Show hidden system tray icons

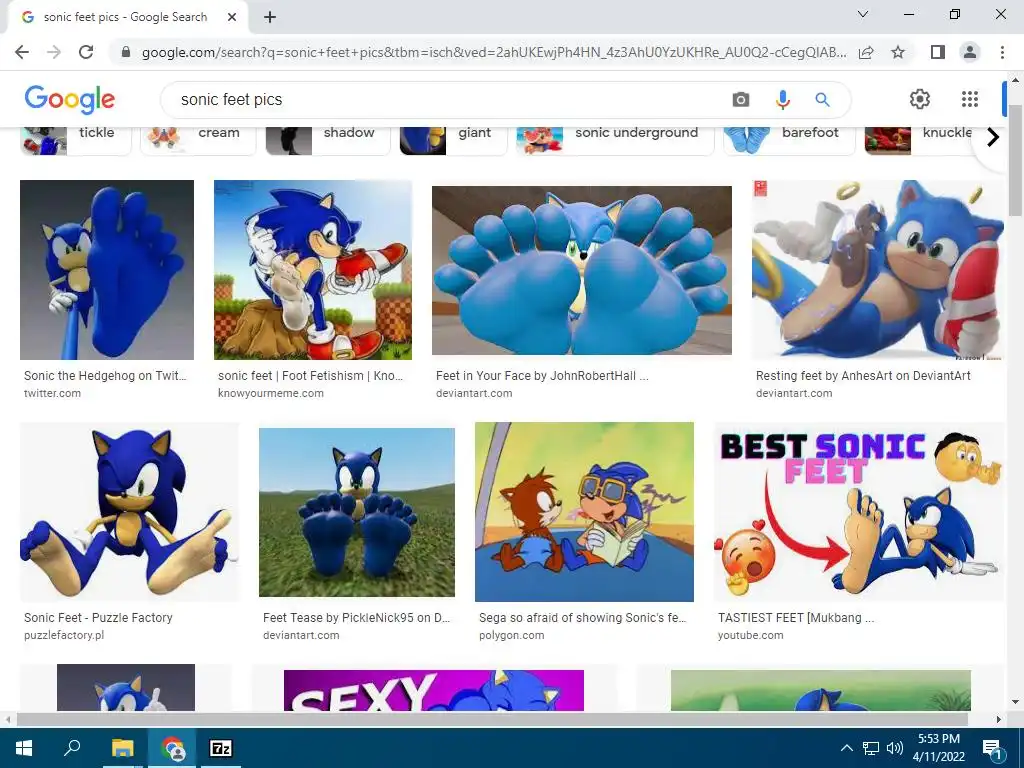coord(846,748)
